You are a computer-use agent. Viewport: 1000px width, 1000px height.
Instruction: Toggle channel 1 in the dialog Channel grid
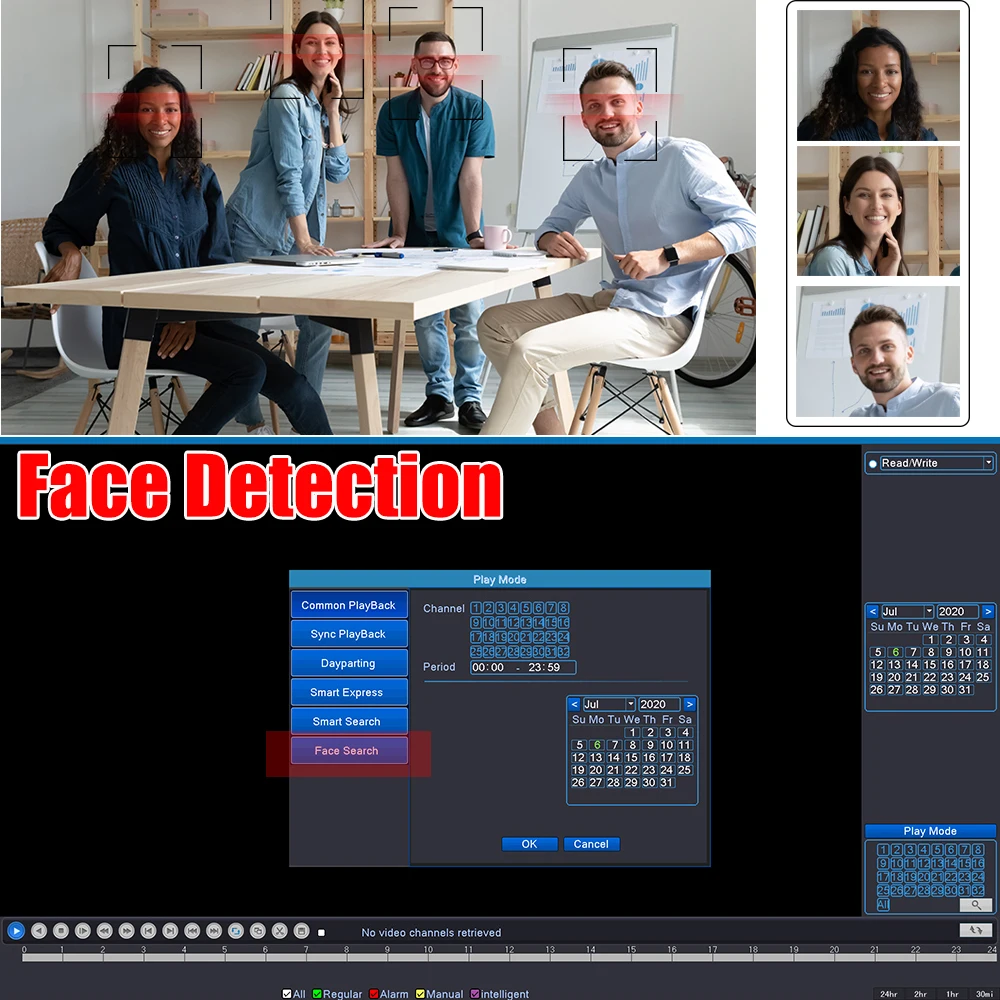tap(476, 608)
